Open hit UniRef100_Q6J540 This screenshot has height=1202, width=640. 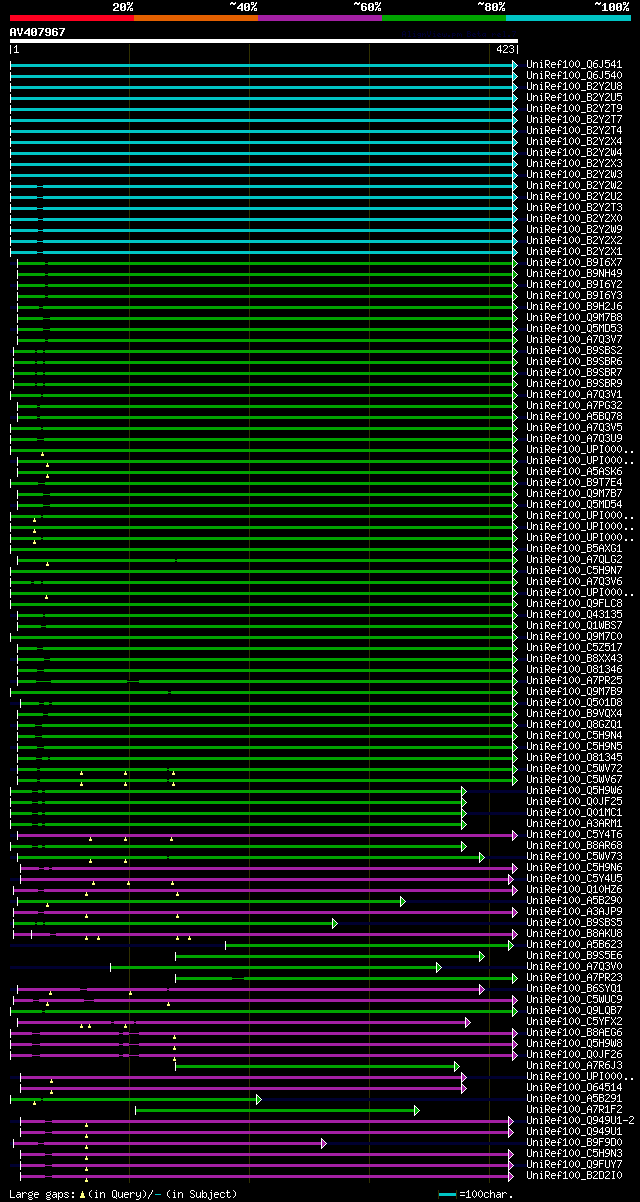tap(575, 75)
